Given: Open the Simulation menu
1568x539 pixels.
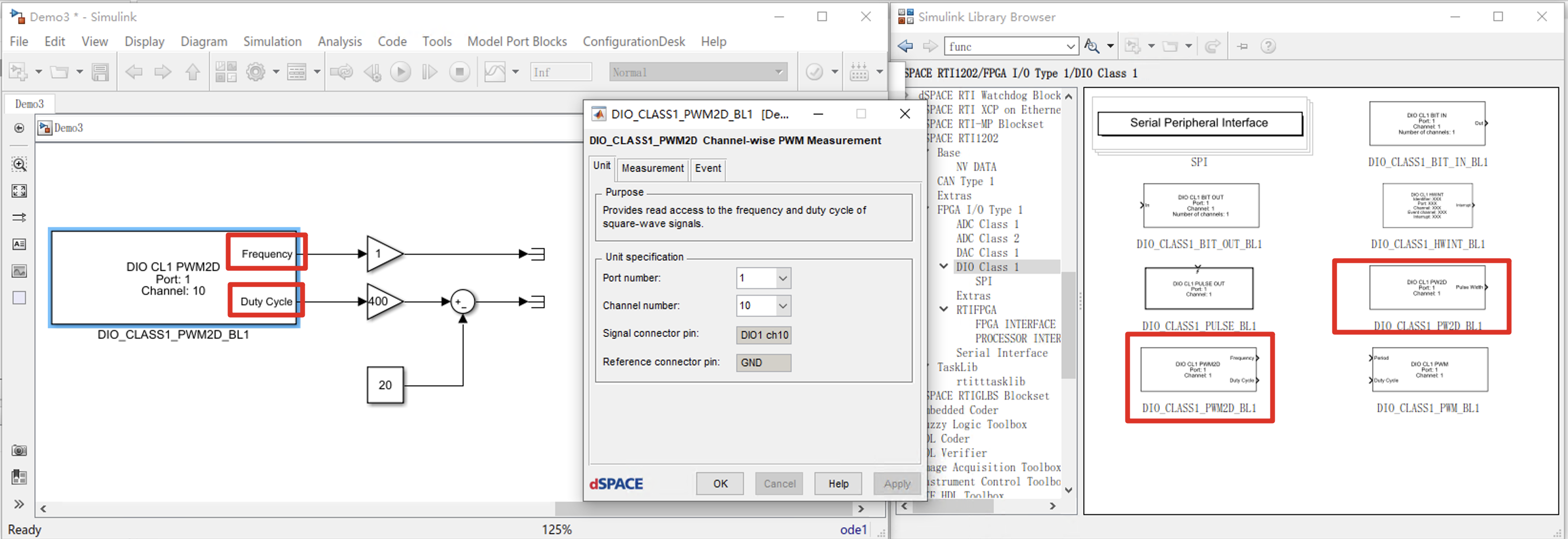Looking at the screenshot, I should [272, 41].
